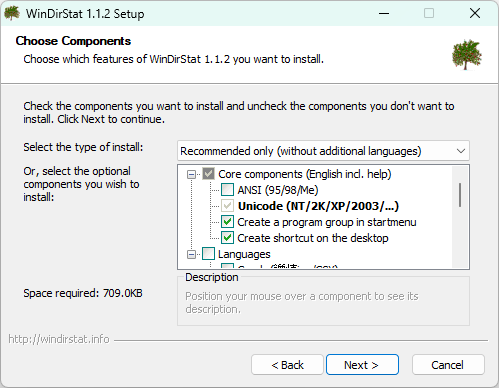Toggle the Core components checkbox

tap(208, 174)
